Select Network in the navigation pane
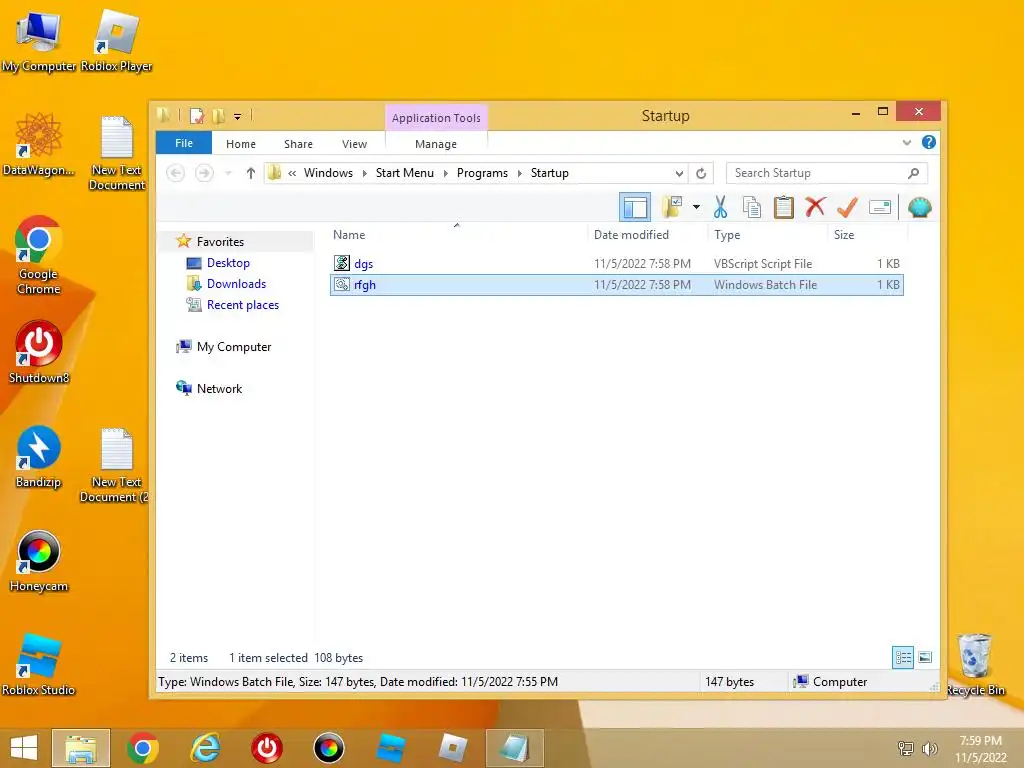The image size is (1024, 768). (x=219, y=389)
